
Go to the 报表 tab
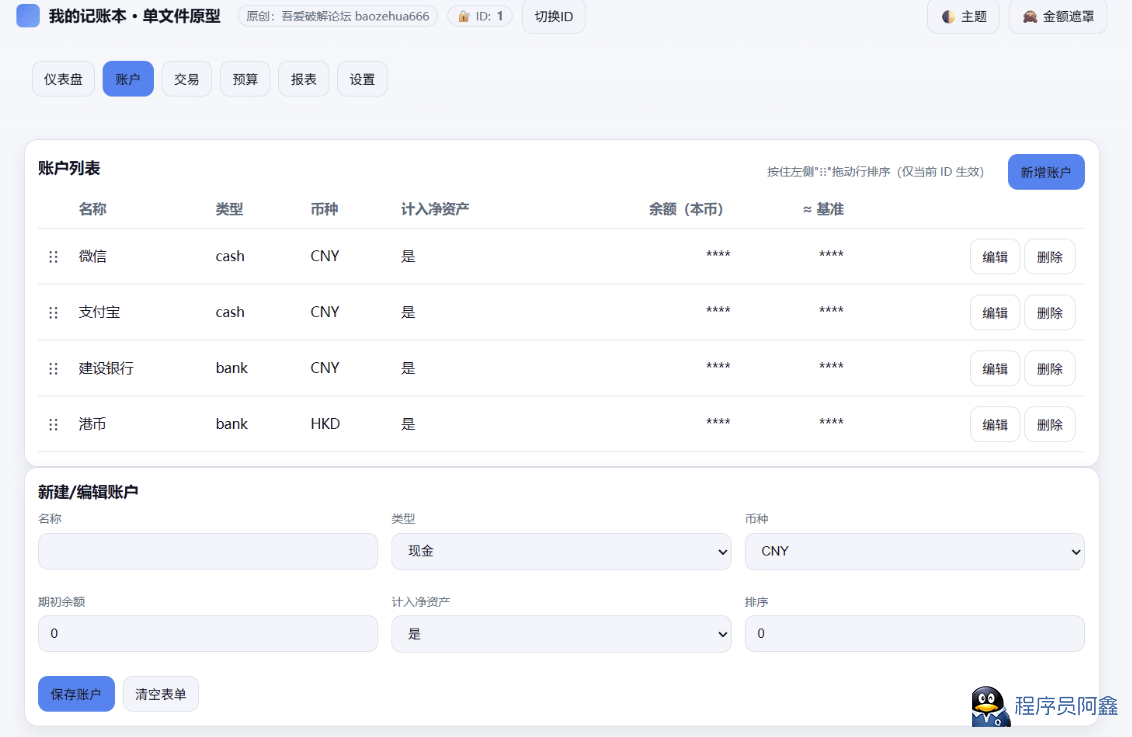point(304,79)
